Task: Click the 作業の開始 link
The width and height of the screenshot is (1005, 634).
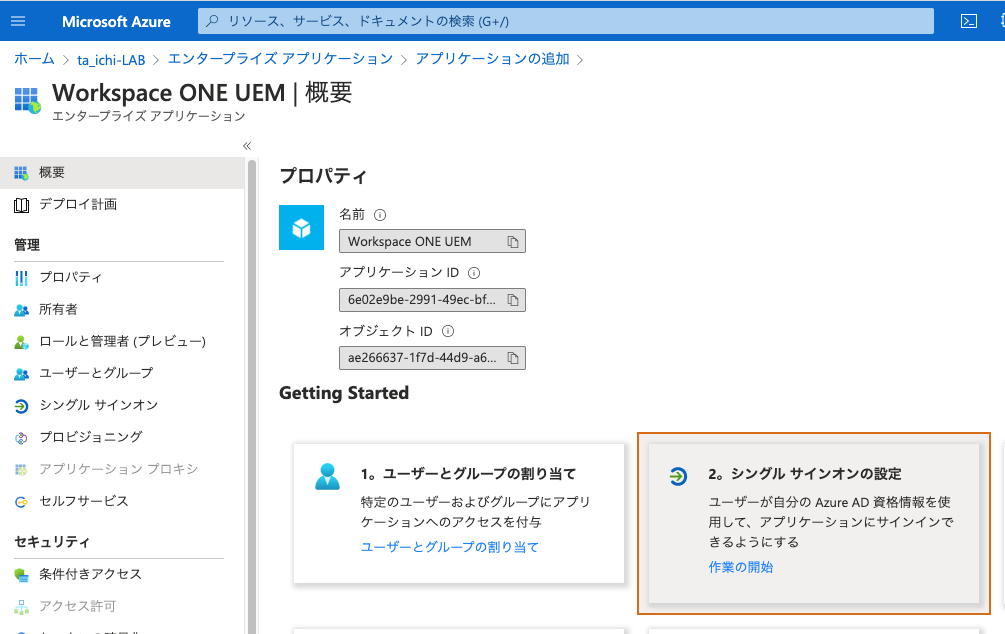Action: (x=740, y=565)
